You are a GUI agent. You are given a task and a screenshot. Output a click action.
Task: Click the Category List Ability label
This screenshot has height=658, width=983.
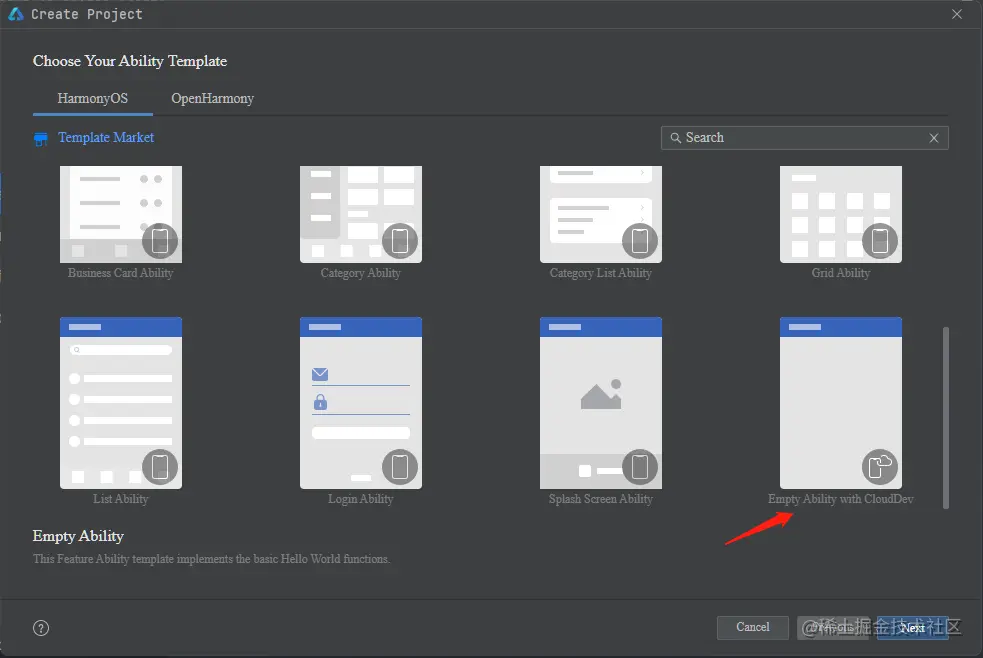click(x=601, y=273)
